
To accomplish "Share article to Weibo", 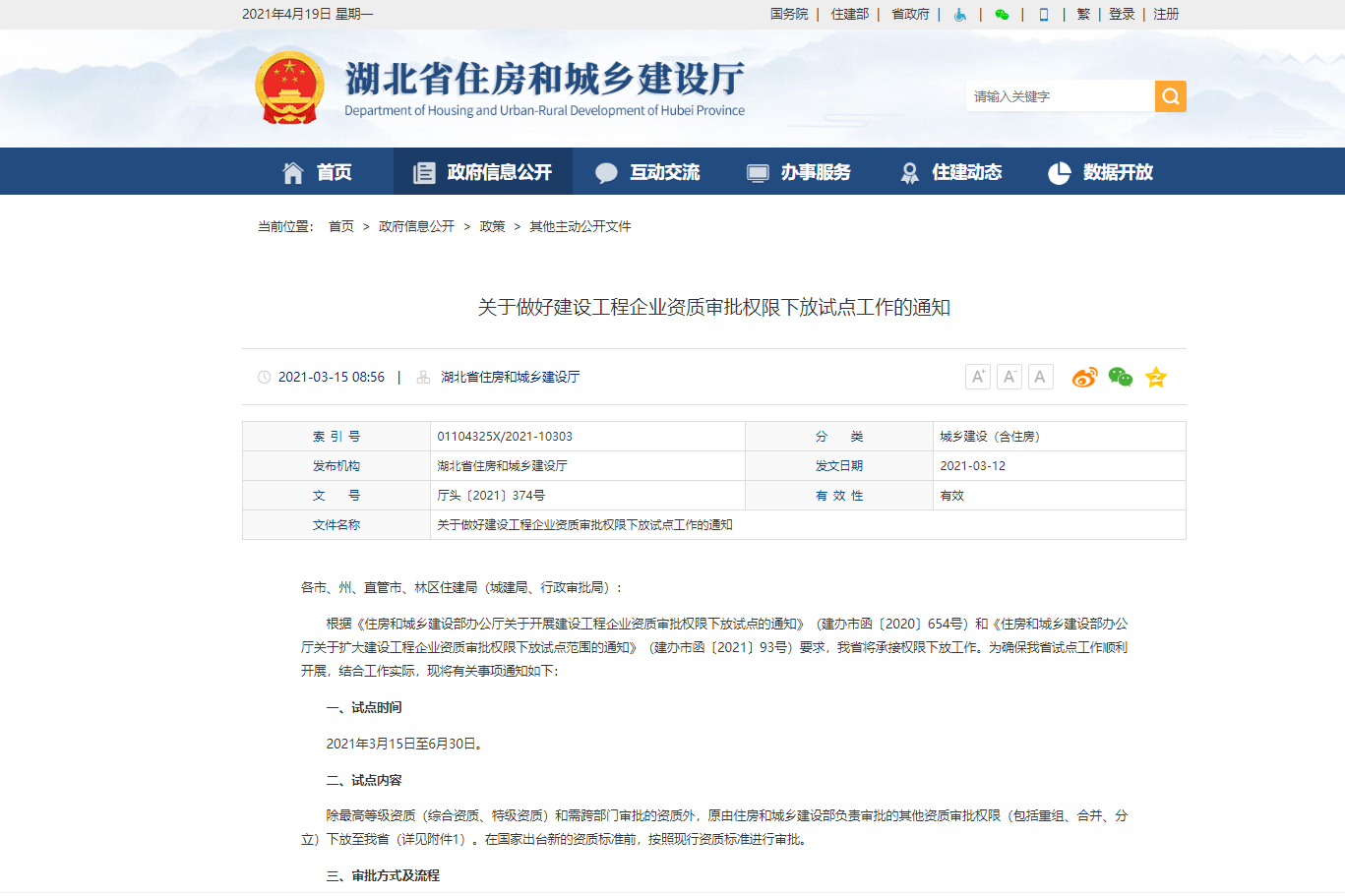I will coord(1084,378).
